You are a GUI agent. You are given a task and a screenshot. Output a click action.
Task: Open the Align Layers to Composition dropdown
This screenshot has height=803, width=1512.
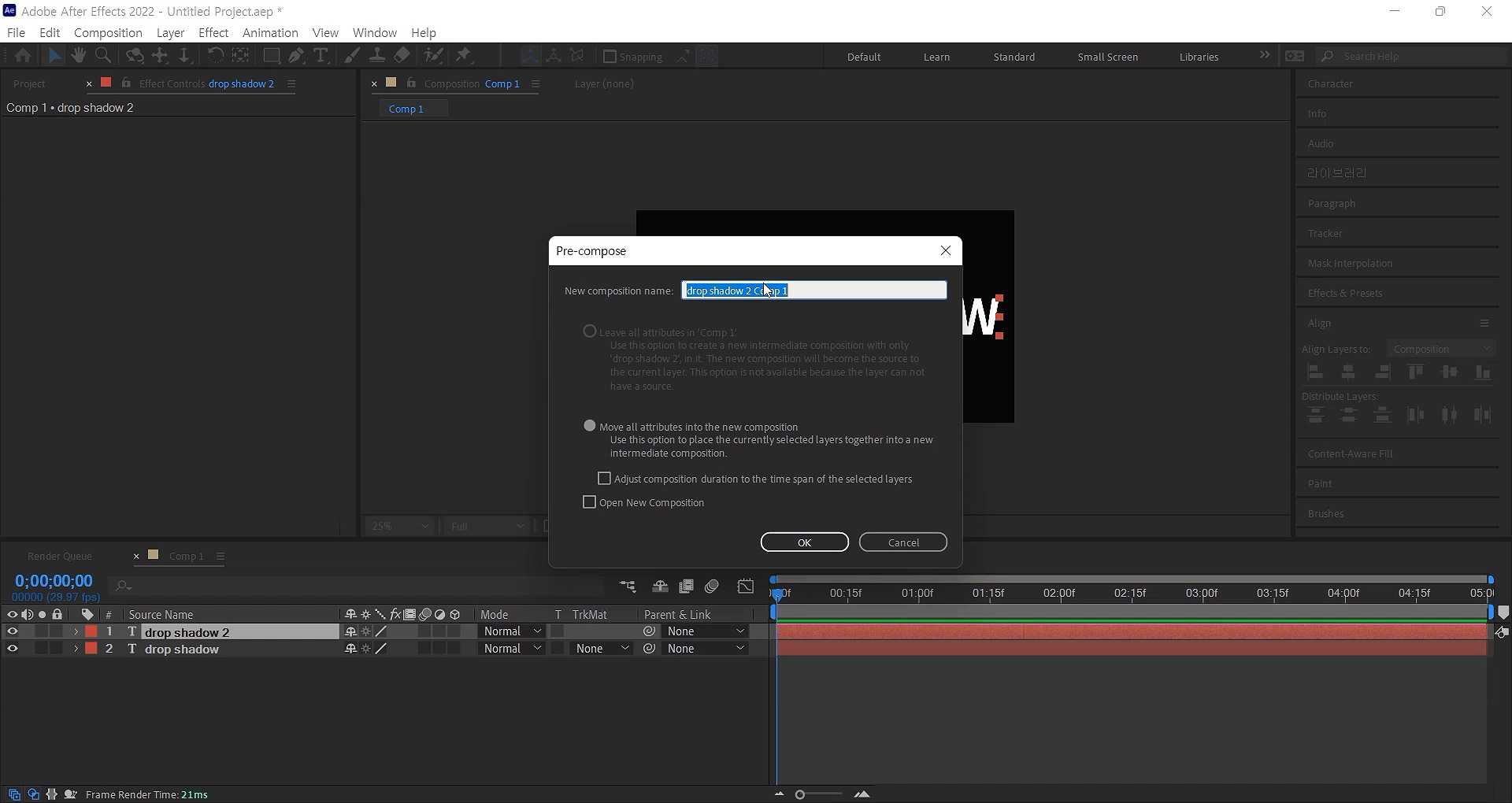pyautogui.click(x=1441, y=349)
